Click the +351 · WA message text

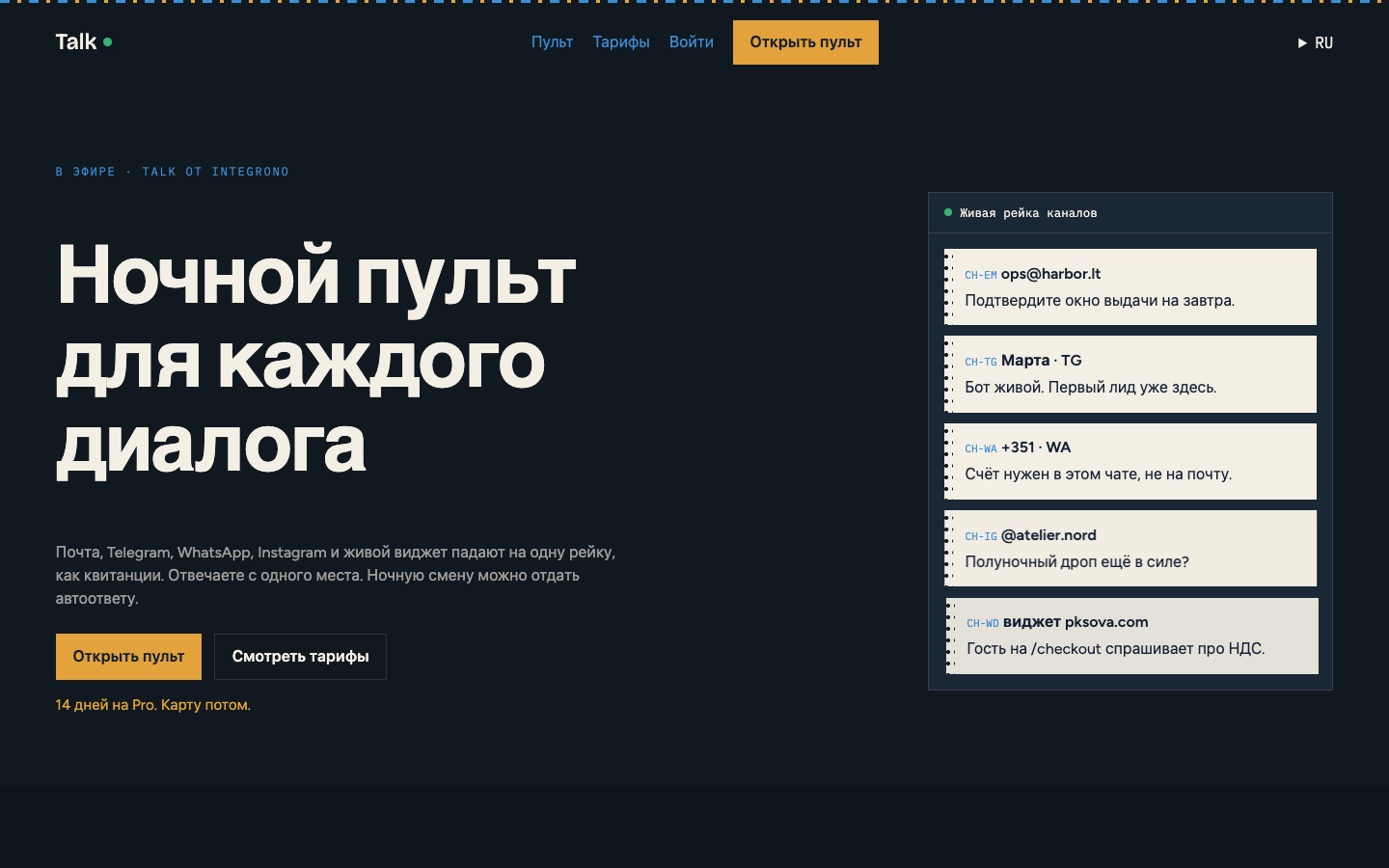pos(1098,474)
